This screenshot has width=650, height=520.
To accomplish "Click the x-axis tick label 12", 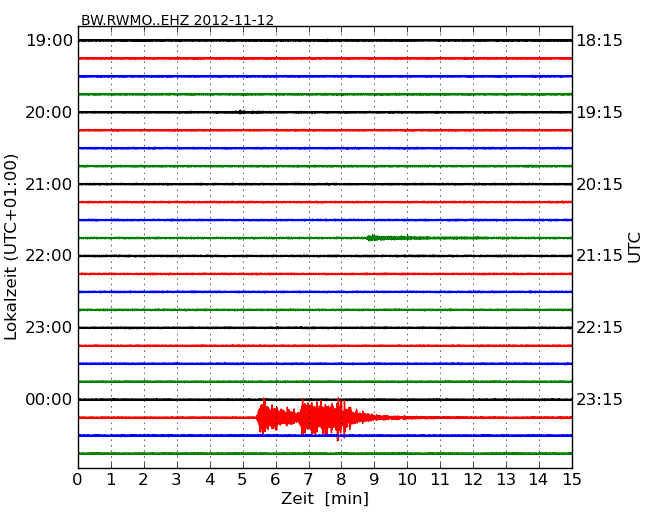I will [473, 479].
